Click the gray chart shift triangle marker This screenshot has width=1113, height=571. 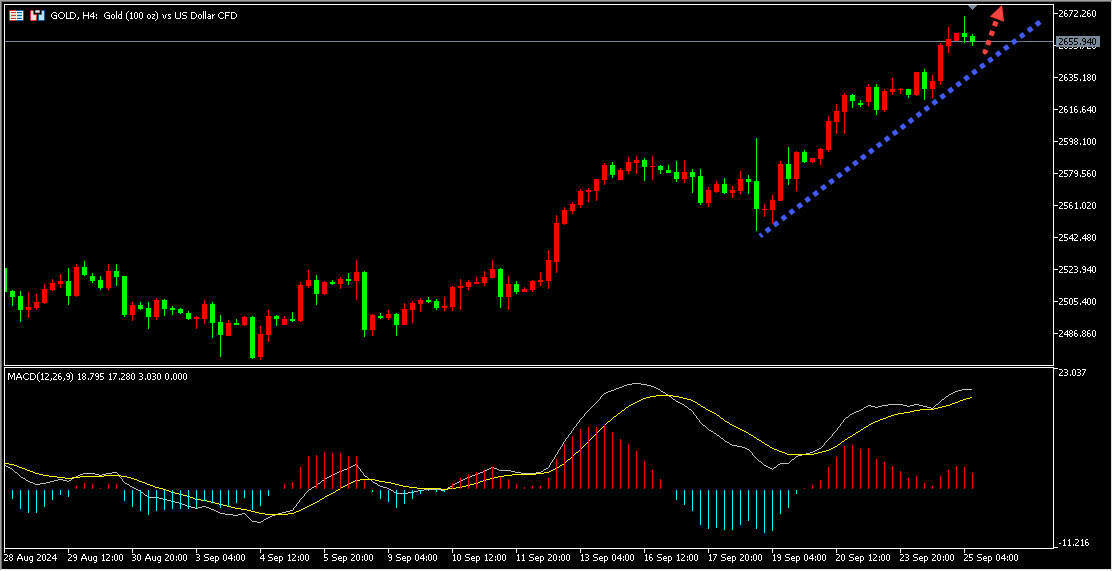tap(972, 7)
